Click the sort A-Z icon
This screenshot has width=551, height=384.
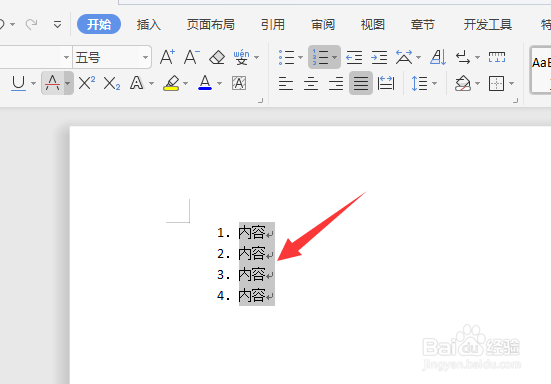tap(438, 57)
